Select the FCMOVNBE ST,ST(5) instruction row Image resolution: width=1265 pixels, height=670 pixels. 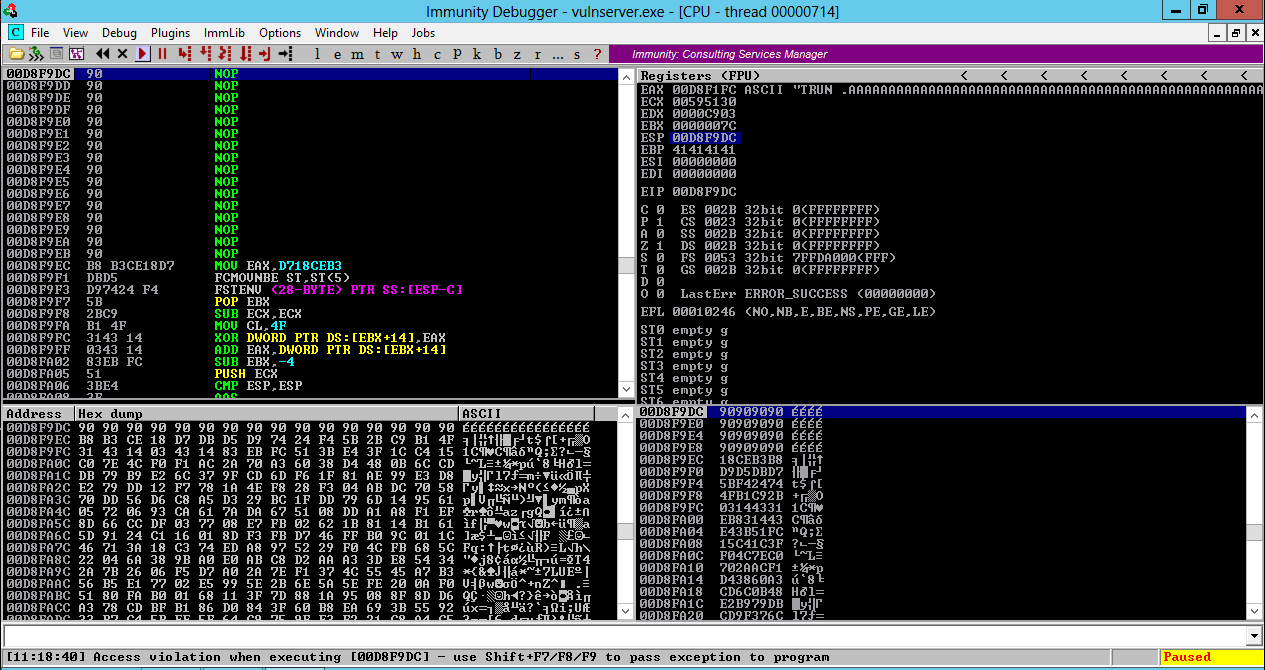click(x=310, y=278)
